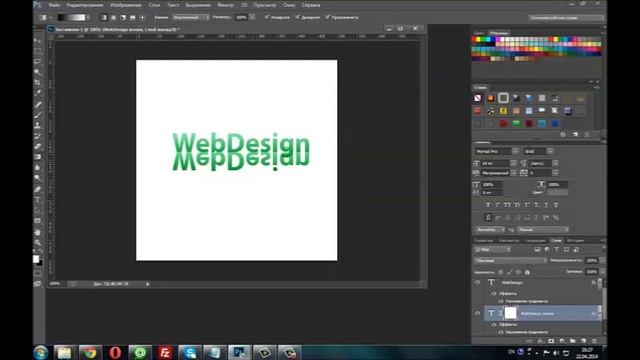Open Opera from the taskbar
Screen dimensions: 640x360
(x=115, y=353)
